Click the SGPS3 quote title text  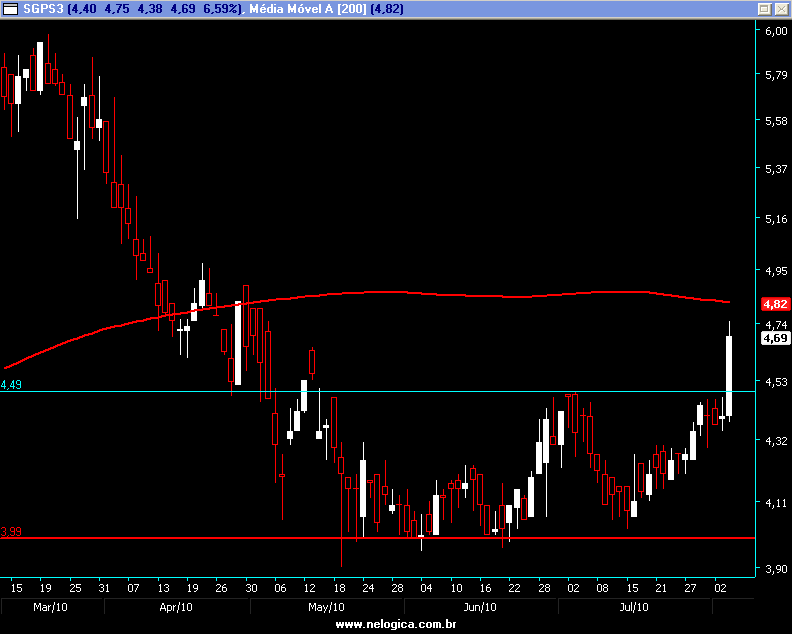pos(132,9)
